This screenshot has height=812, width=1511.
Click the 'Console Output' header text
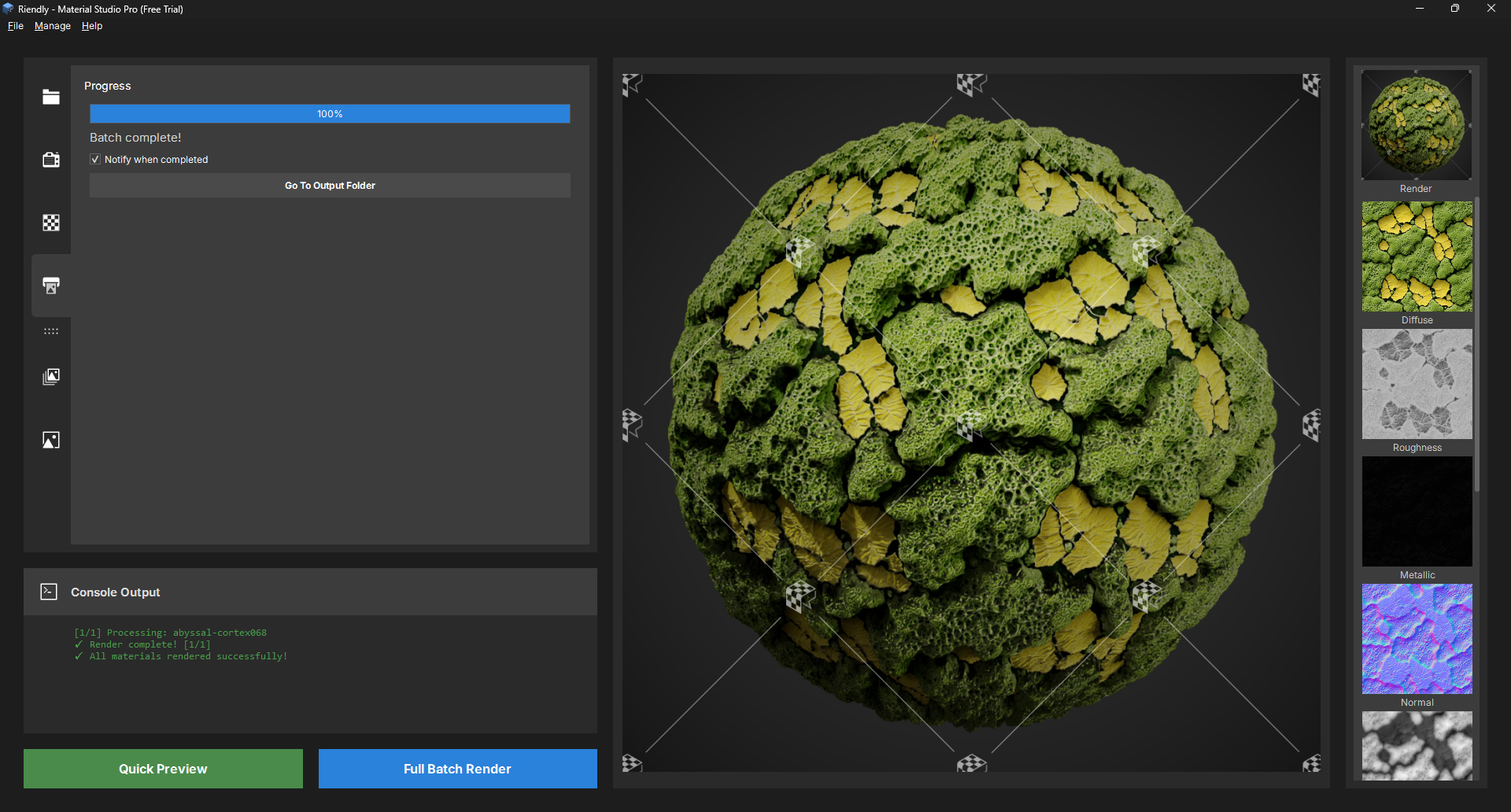(116, 592)
